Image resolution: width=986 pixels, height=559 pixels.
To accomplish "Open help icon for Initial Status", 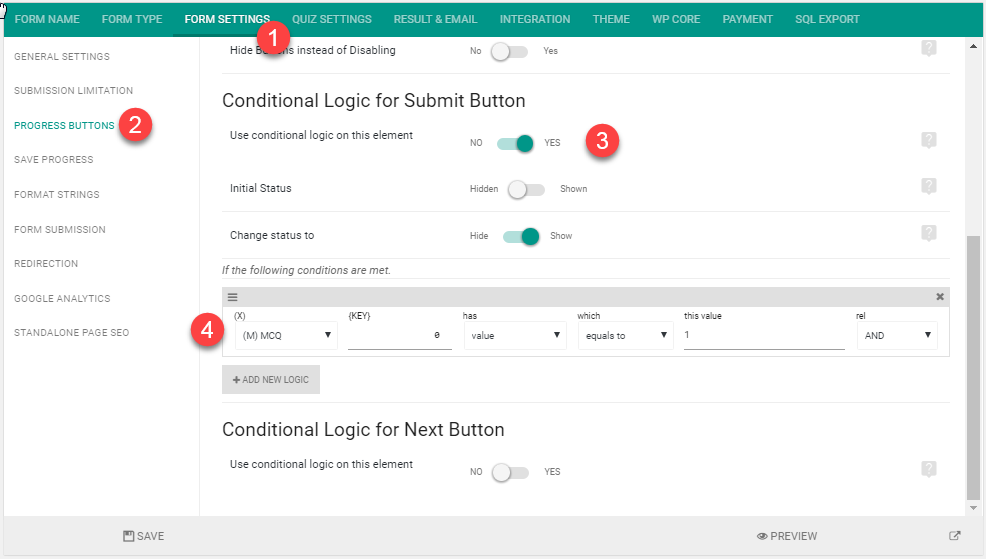I will [928, 186].
